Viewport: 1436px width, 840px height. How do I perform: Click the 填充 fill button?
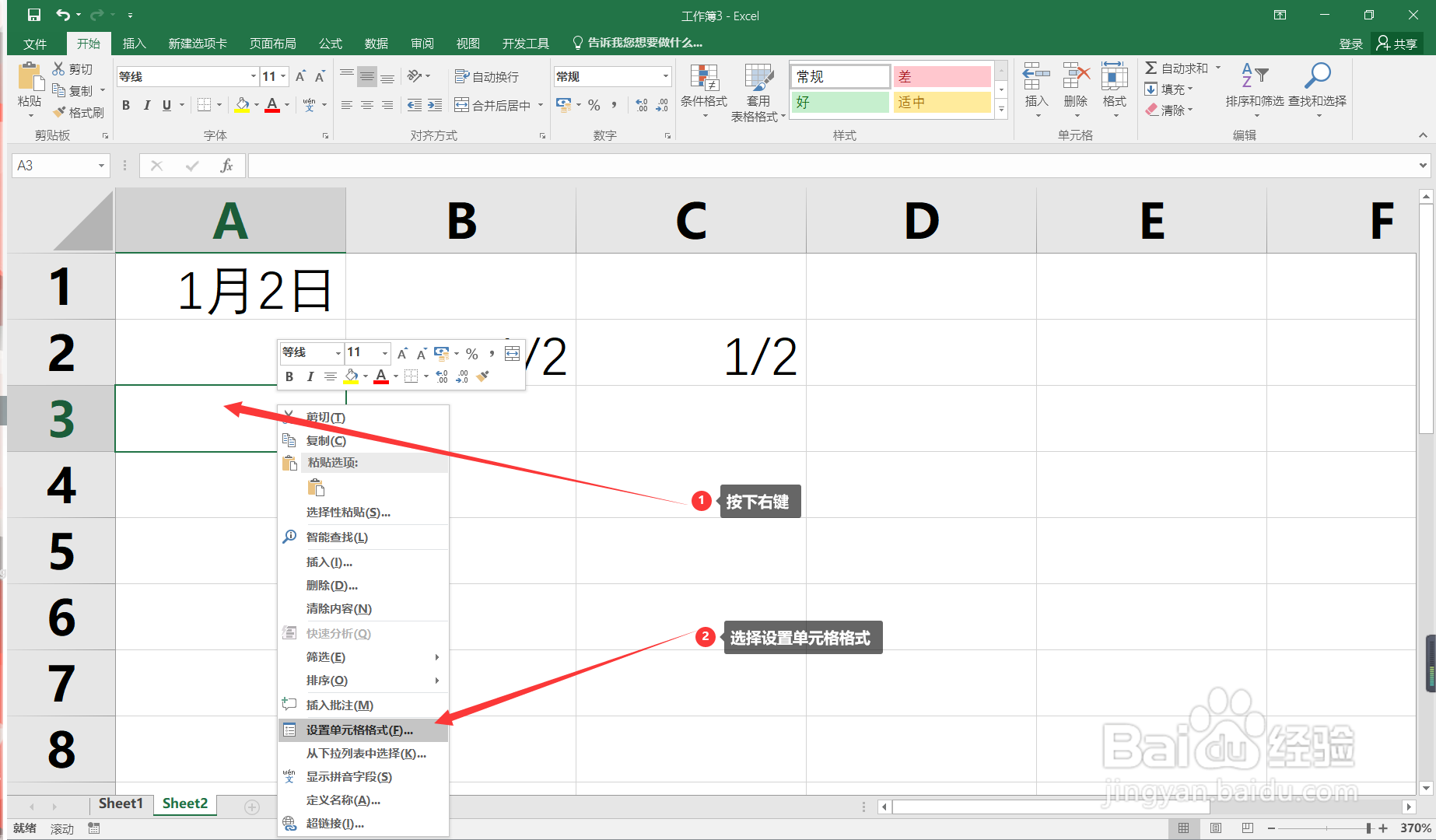1168,89
